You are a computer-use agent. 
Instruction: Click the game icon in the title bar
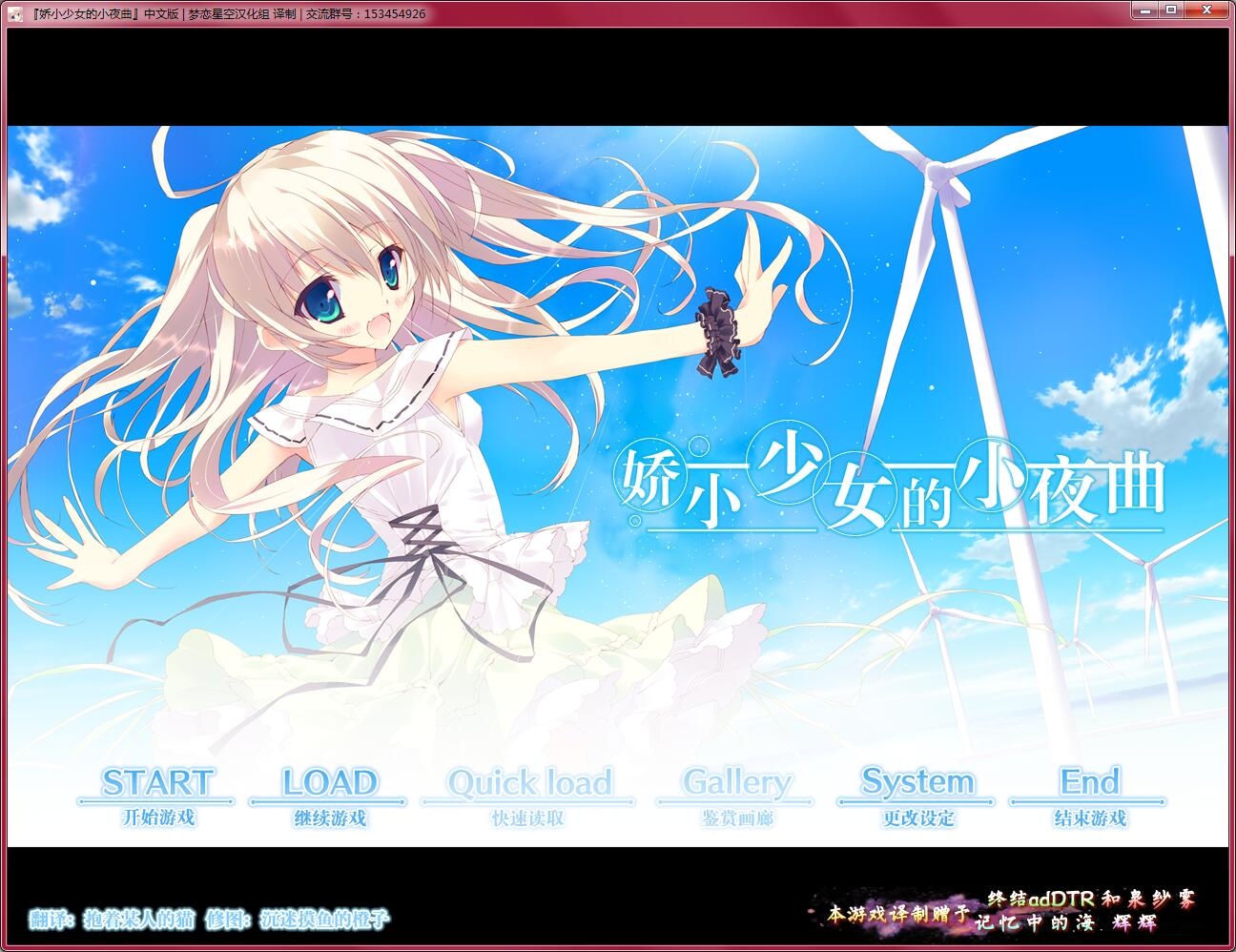click(x=13, y=11)
